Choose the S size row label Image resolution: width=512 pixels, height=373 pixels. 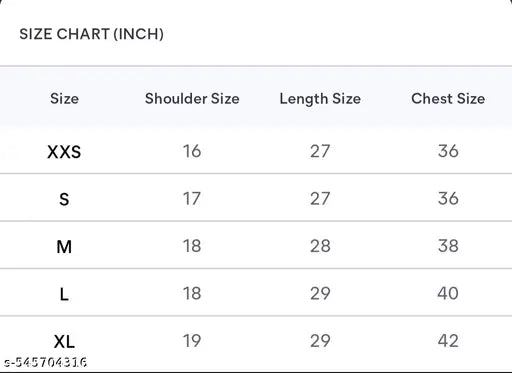[64, 199]
